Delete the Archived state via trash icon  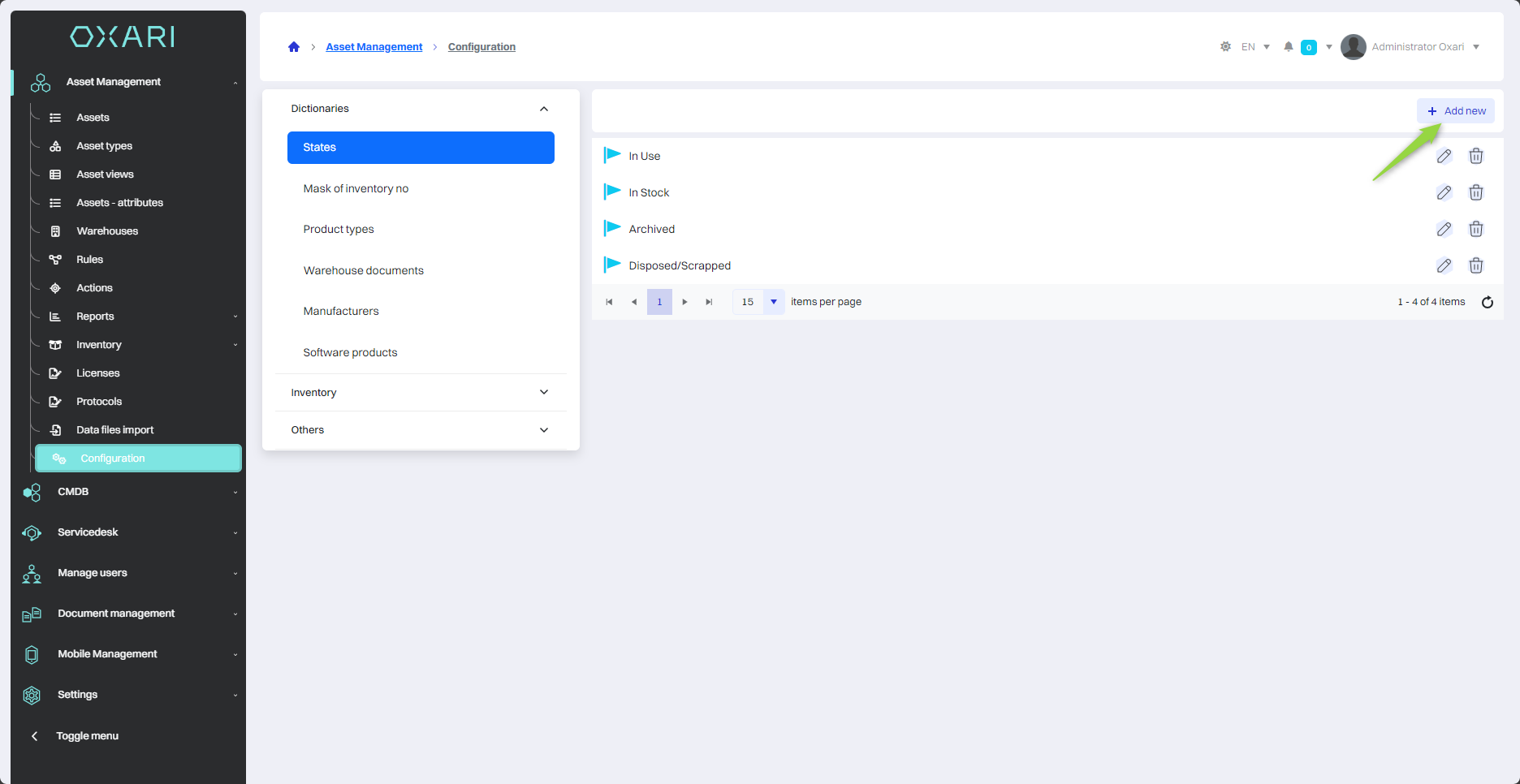click(1476, 229)
